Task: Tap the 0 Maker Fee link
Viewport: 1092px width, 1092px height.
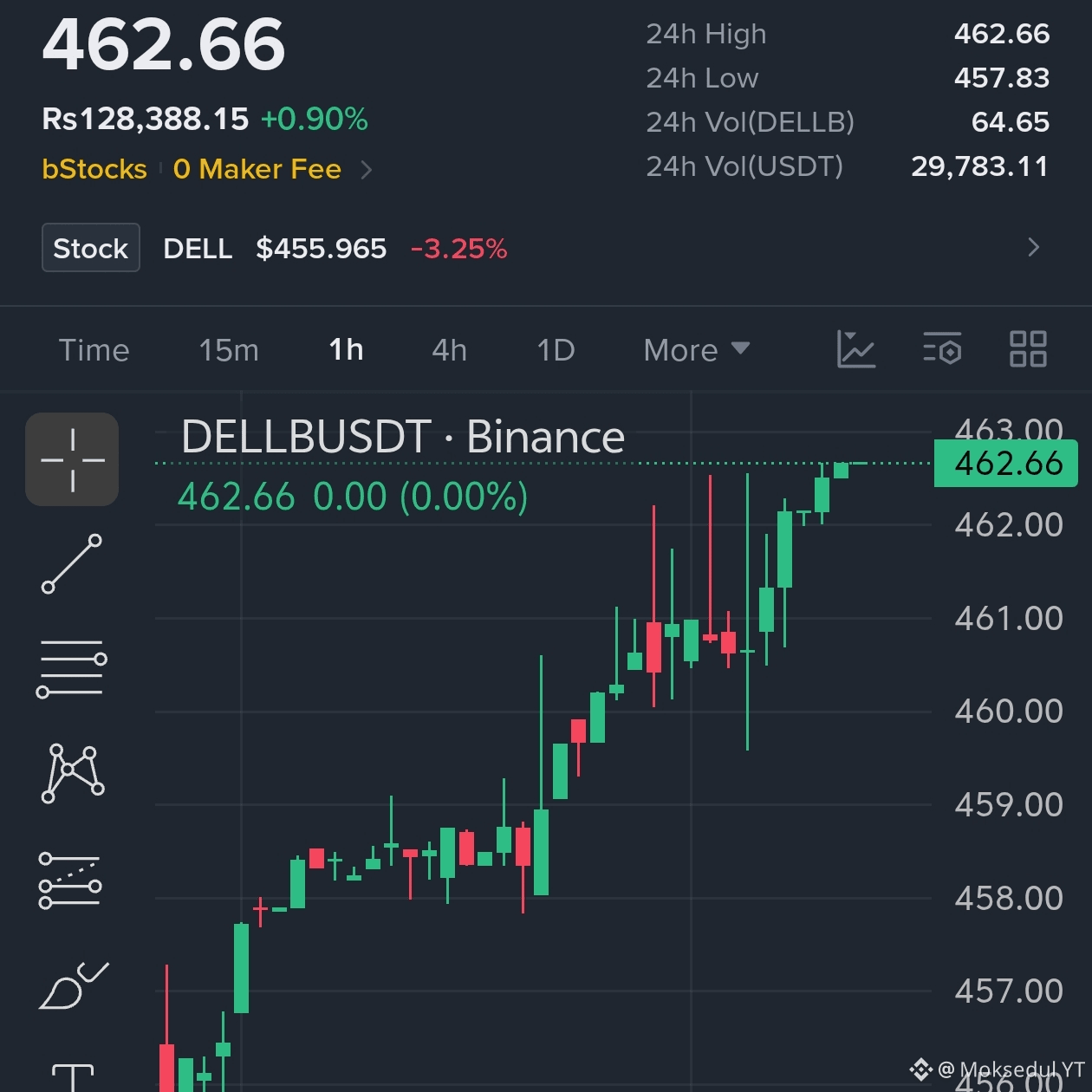Action: [257, 169]
